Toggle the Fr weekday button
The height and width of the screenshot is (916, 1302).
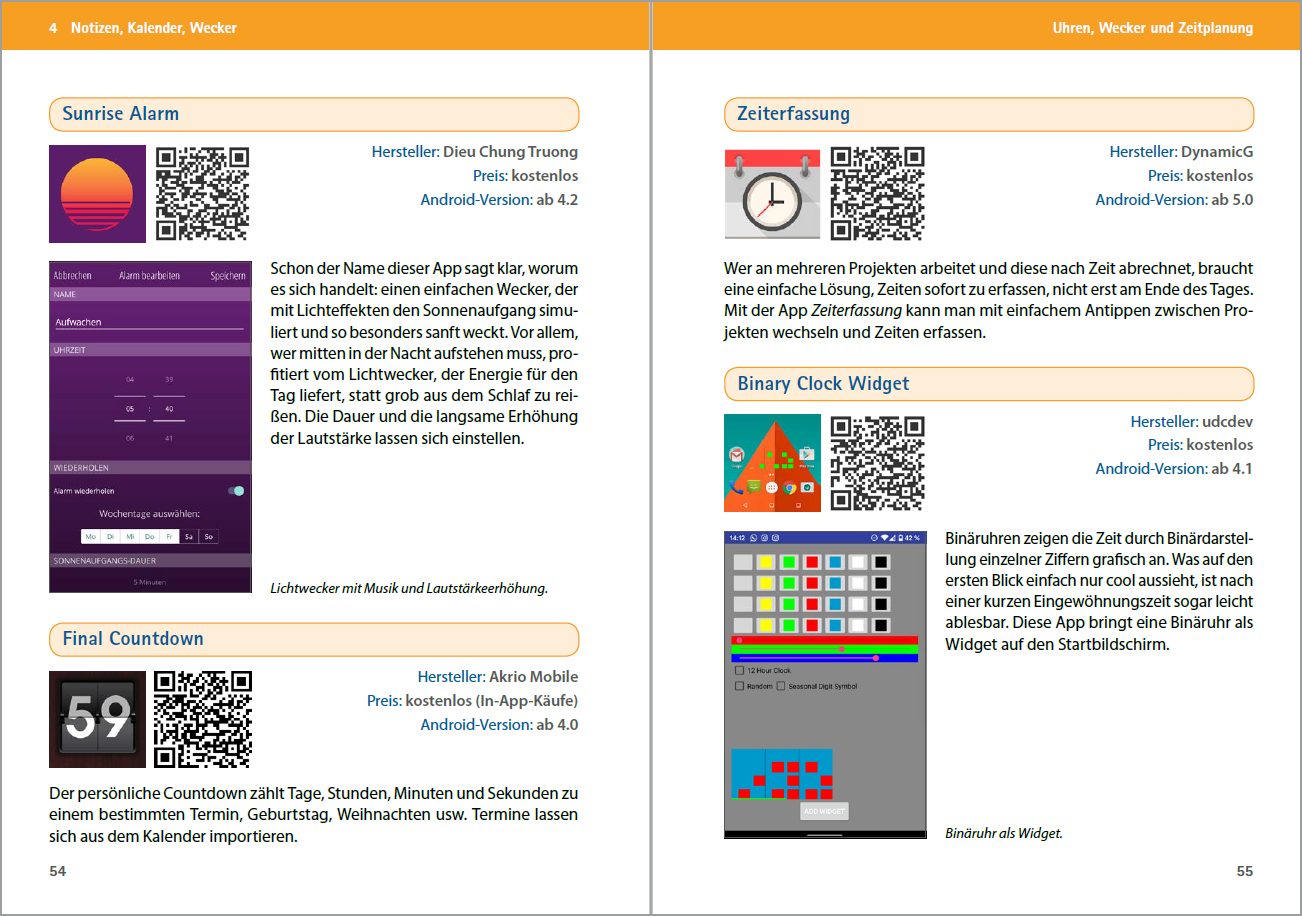[169, 537]
